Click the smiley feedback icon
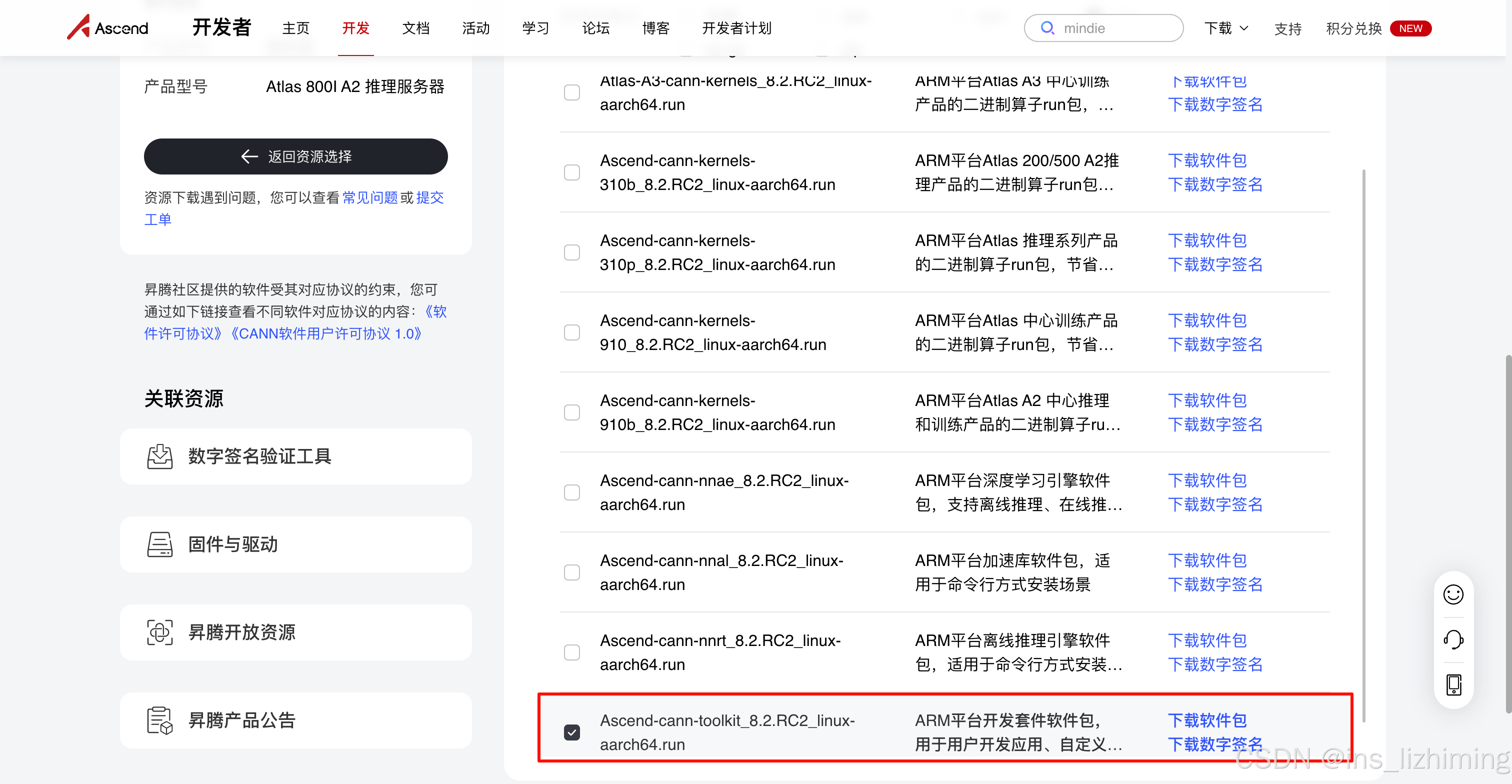Image resolution: width=1512 pixels, height=784 pixels. tap(1452, 594)
